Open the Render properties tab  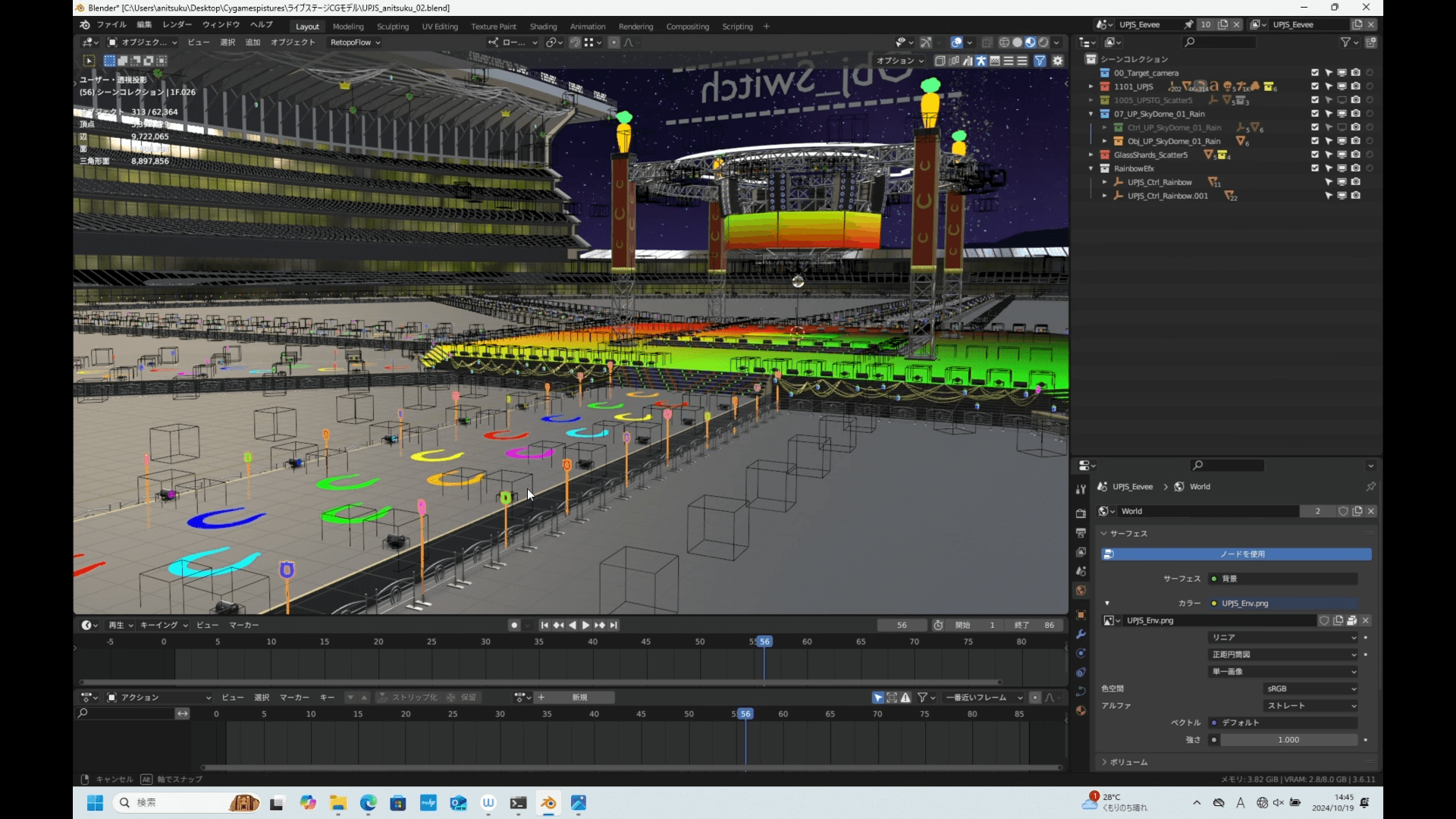pyautogui.click(x=1081, y=513)
